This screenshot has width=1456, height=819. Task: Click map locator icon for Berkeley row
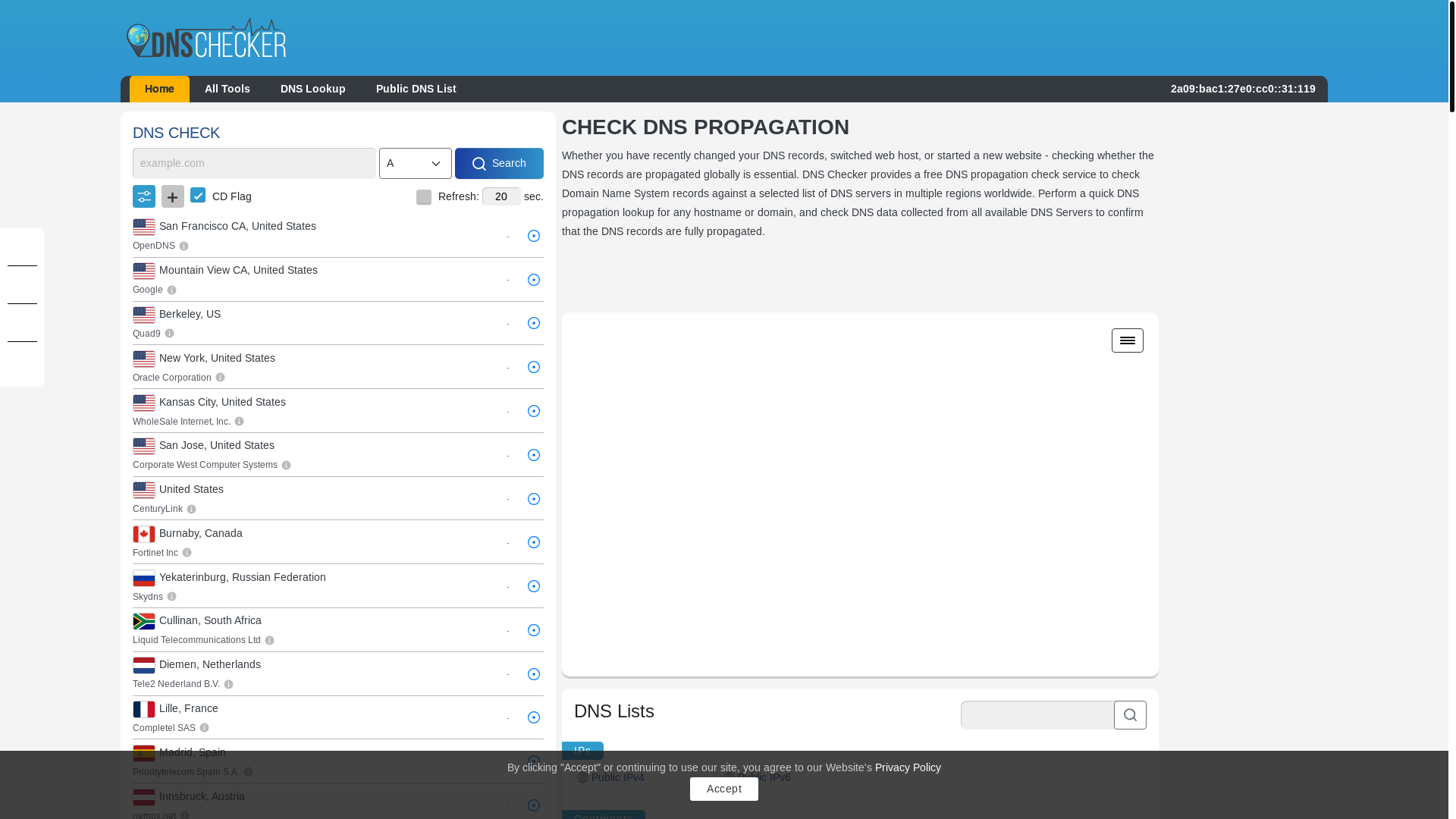tap(534, 323)
